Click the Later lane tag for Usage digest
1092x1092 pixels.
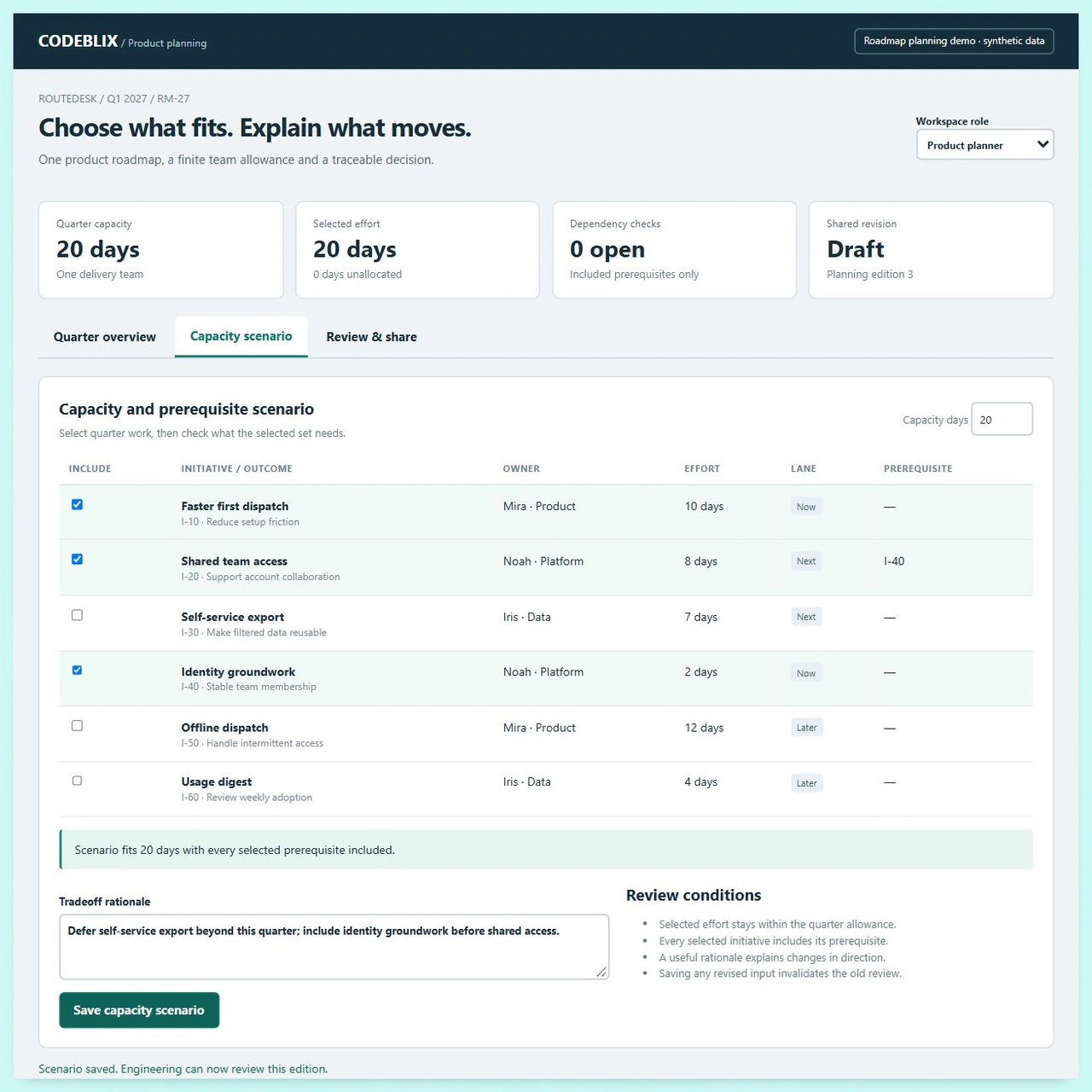(807, 783)
